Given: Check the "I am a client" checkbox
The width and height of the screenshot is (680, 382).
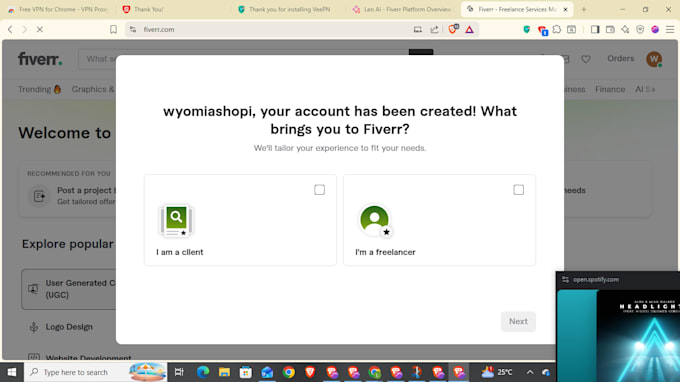Looking at the screenshot, I should (319, 190).
